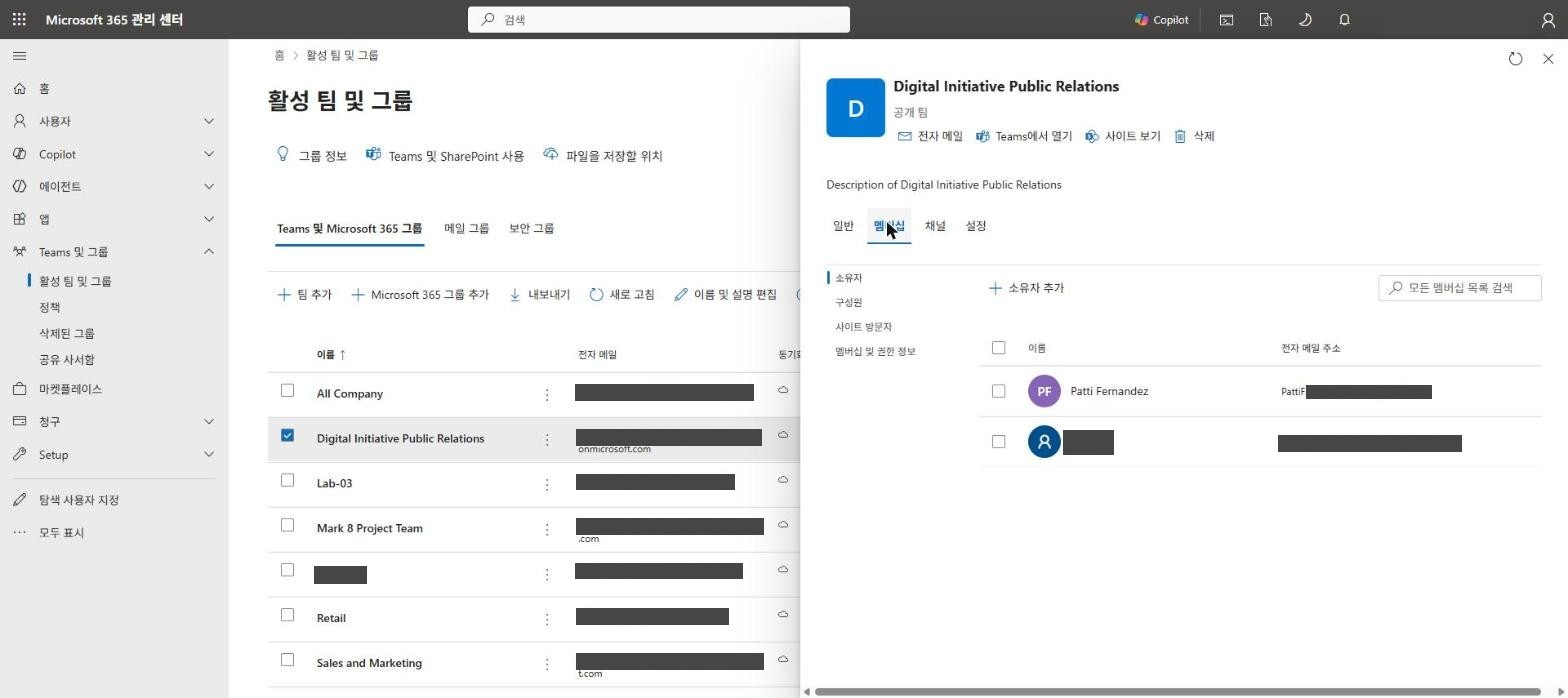Toggle select-all owners checkbox

coord(998,348)
